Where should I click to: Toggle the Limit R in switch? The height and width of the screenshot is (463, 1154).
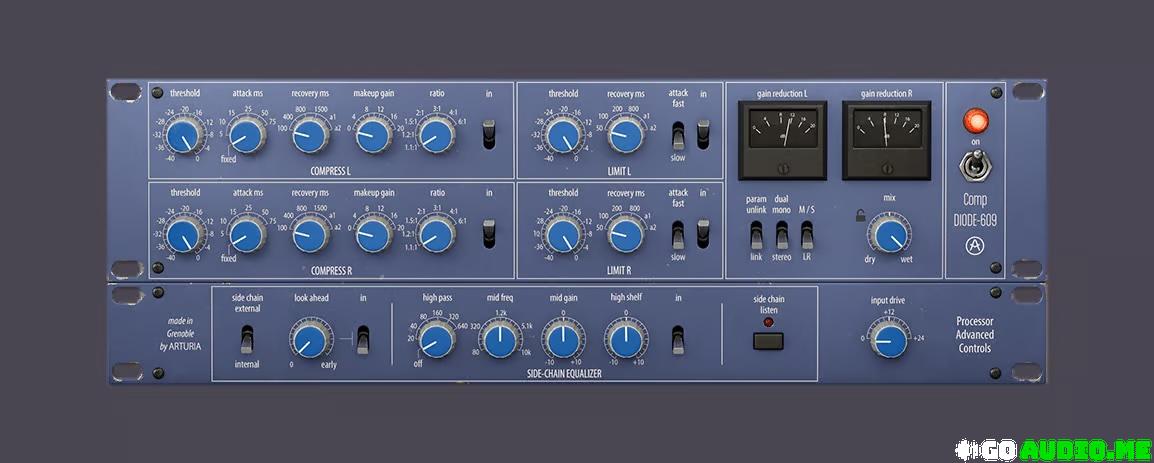(704, 233)
